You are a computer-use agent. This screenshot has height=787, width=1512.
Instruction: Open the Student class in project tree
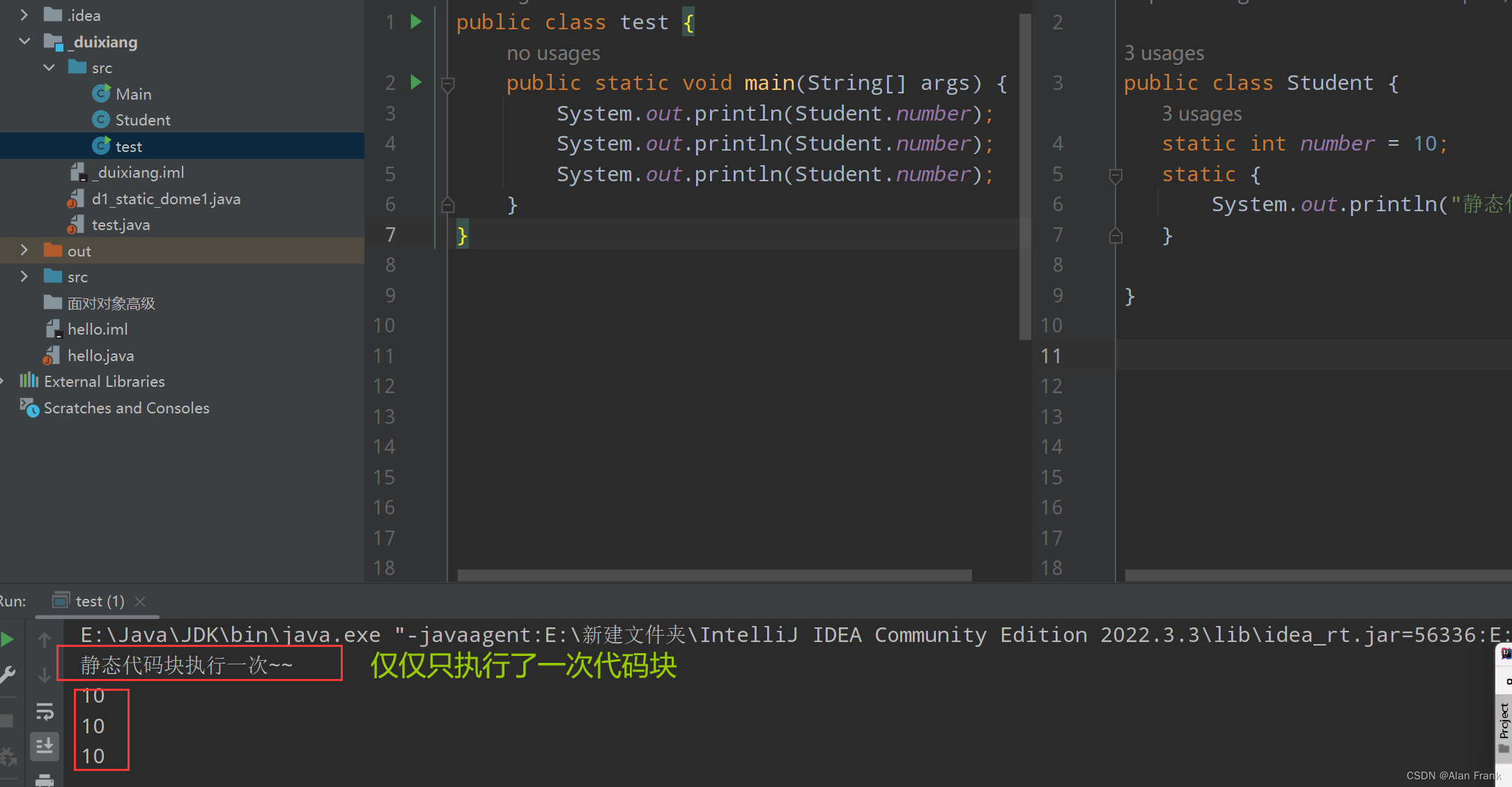[x=142, y=120]
